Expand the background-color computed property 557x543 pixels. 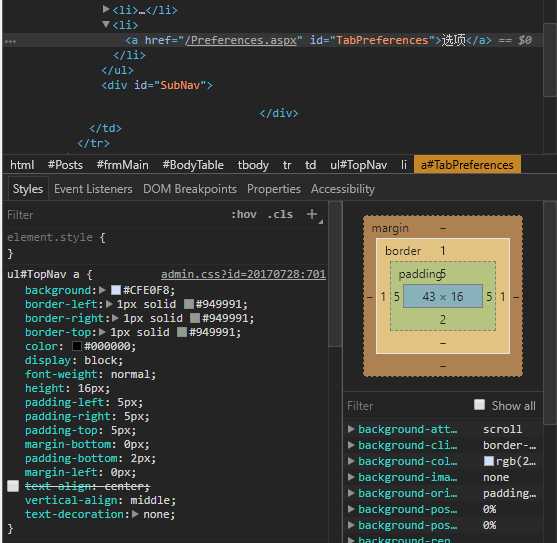pyautogui.click(x=351, y=461)
